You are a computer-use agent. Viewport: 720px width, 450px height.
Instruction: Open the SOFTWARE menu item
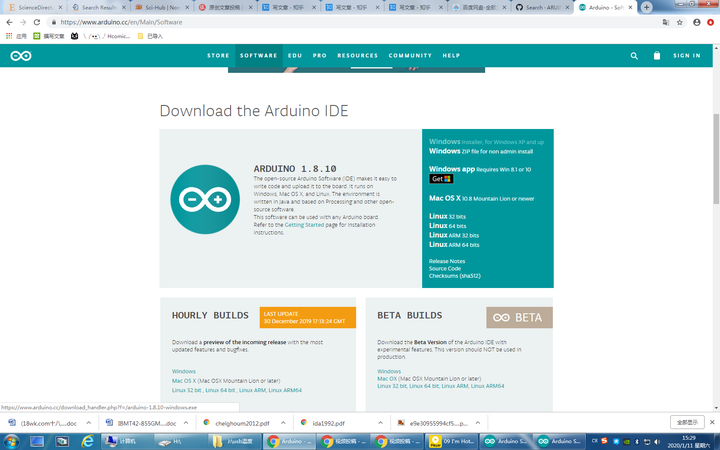(259, 56)
